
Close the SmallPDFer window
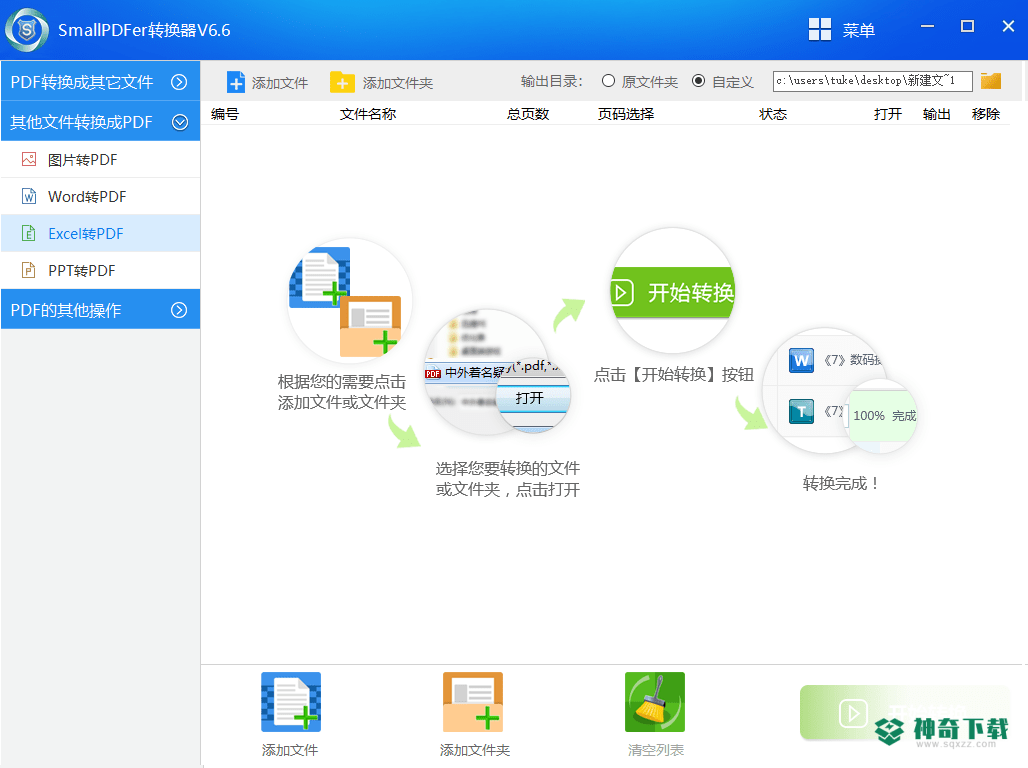tap(1008, 26)
